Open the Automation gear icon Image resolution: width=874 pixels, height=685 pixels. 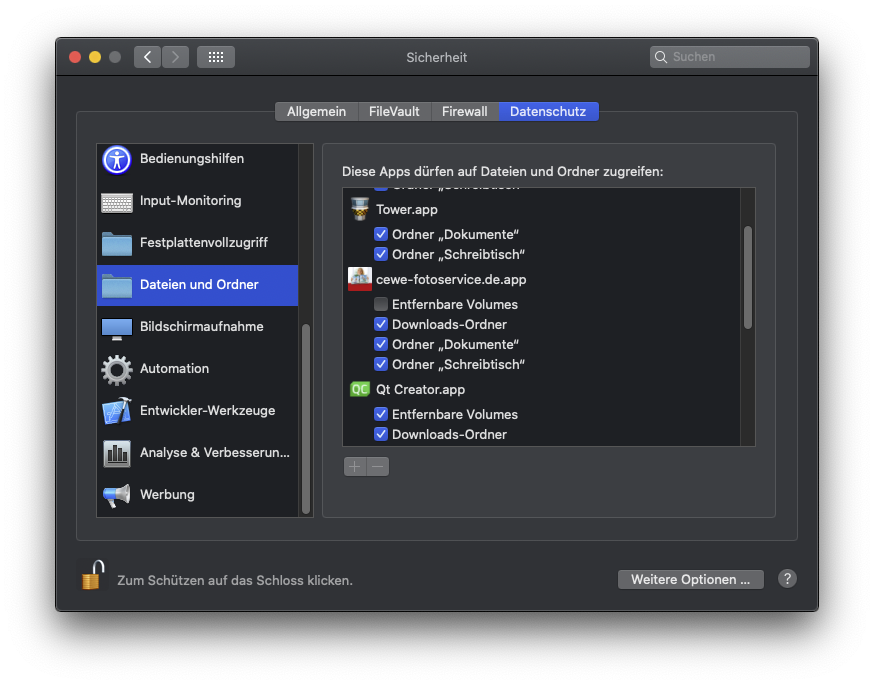117,369
